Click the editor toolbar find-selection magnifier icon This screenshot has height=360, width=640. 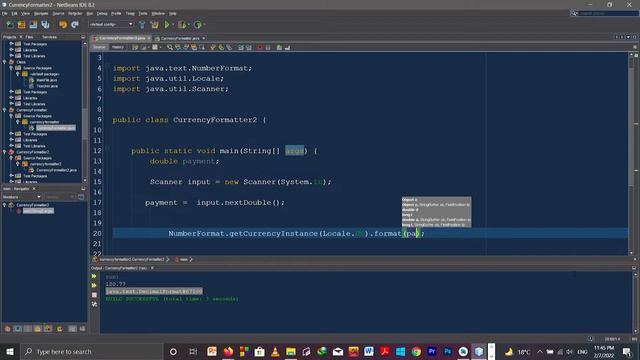click(x=170, y=47)
